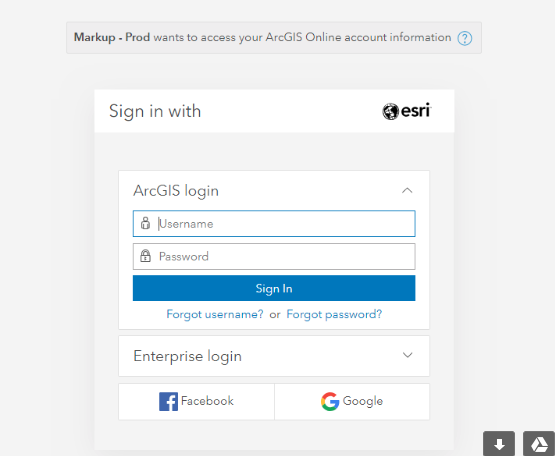Click the Markup - Prod access banner
555x456 pixels.
274,38
